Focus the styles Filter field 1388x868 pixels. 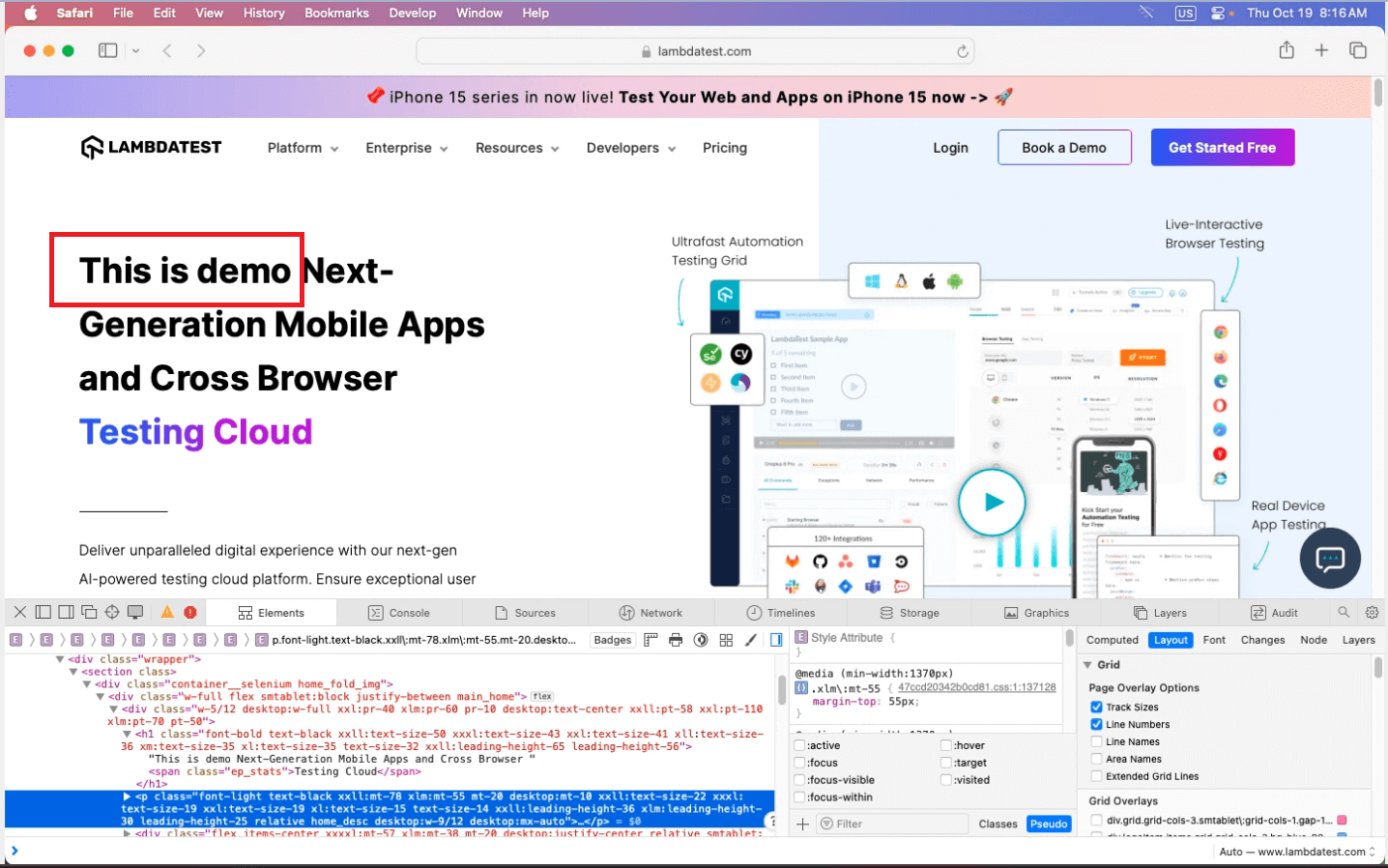893,824
